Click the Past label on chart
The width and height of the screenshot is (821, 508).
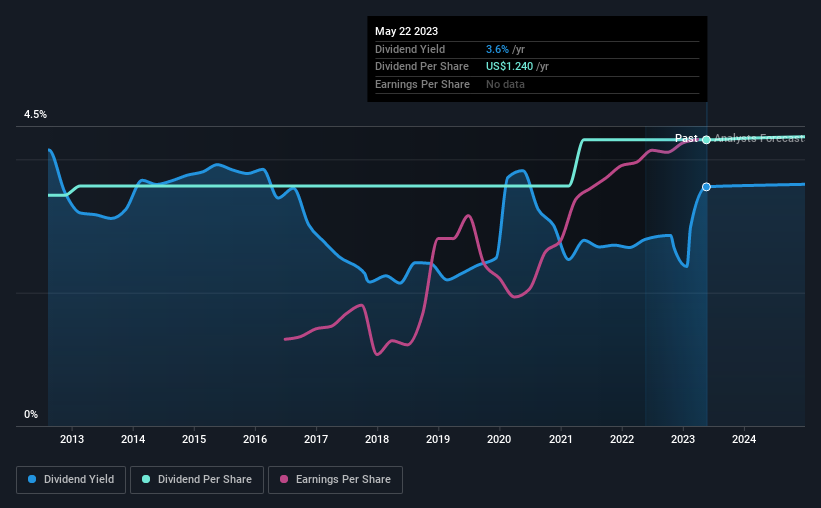686,138
